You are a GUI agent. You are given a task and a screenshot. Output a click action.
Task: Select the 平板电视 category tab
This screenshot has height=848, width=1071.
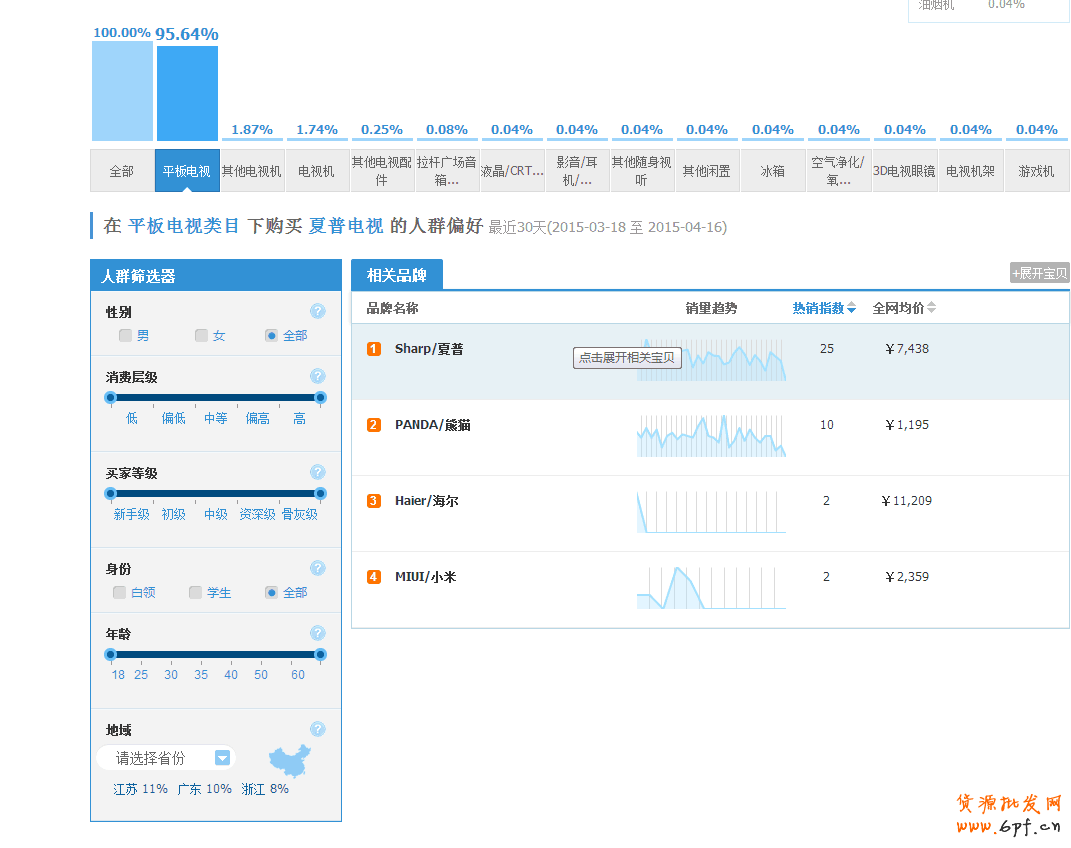187,171
